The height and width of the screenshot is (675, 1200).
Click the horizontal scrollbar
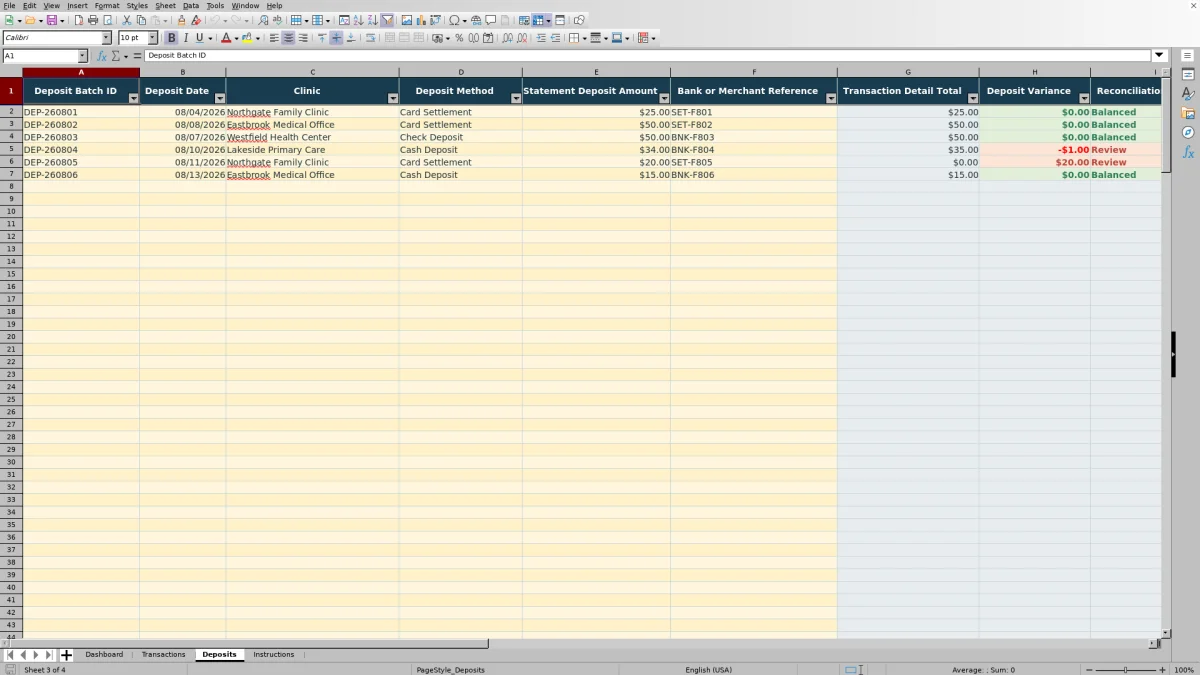[x=580, y=643]
